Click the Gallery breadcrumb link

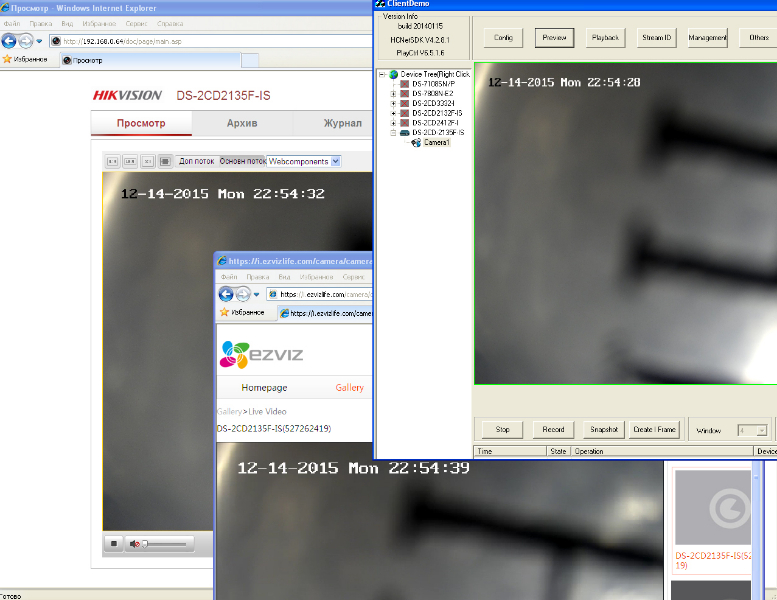(x=229, y=411)
